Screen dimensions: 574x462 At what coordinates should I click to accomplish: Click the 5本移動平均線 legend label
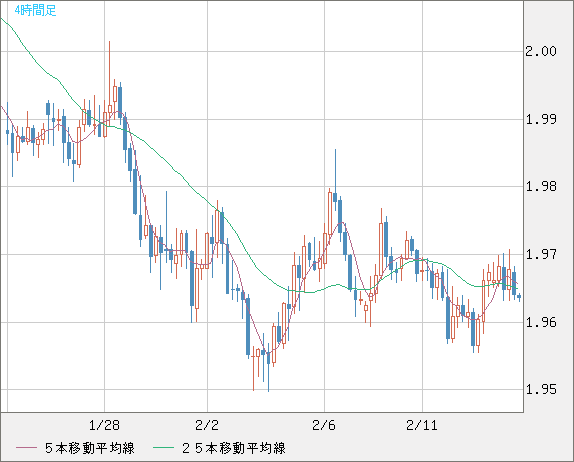pyautogui.click(x=90, y=448)
